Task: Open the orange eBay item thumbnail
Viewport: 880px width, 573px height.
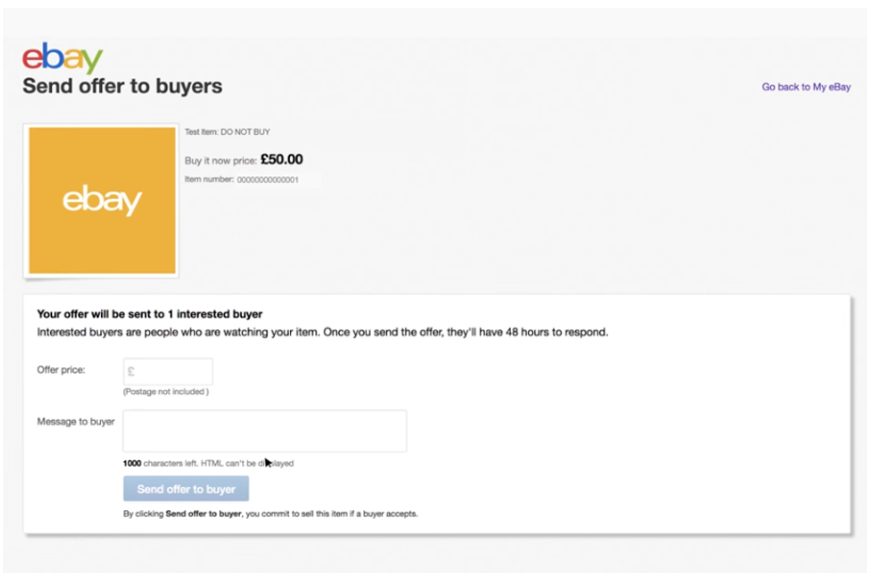Action: point(102,200)
